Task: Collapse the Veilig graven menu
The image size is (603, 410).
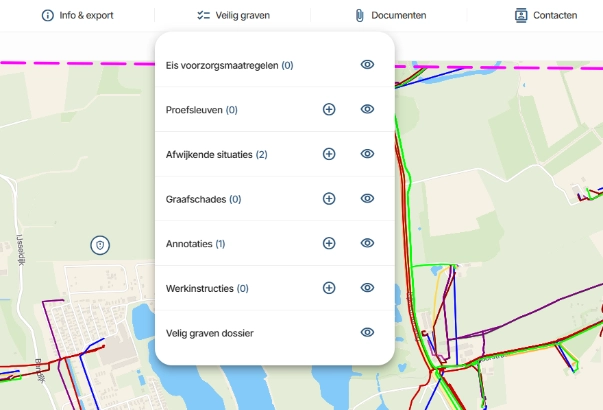Action: pos(233,15)
